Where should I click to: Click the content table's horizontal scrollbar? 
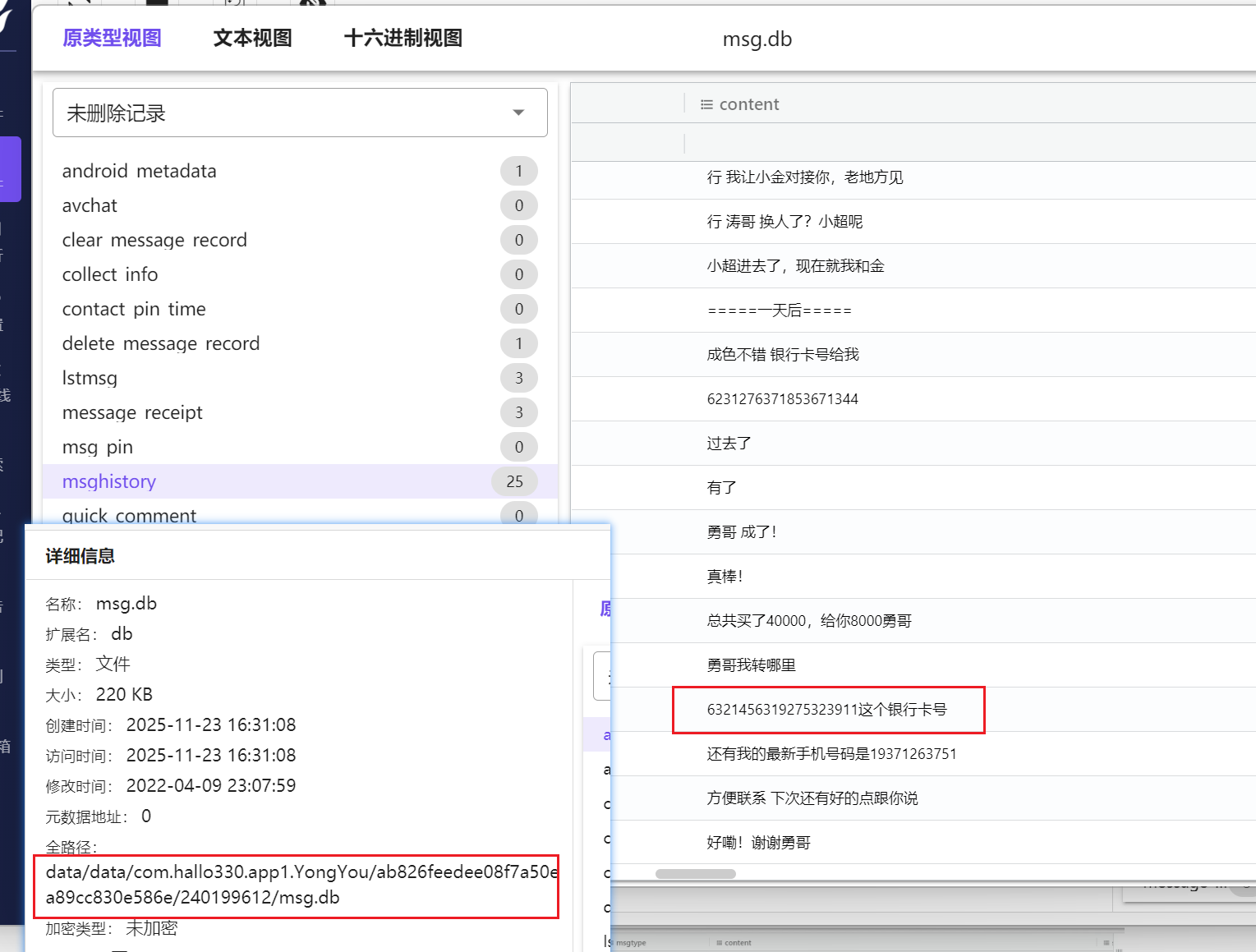point(695,874)
